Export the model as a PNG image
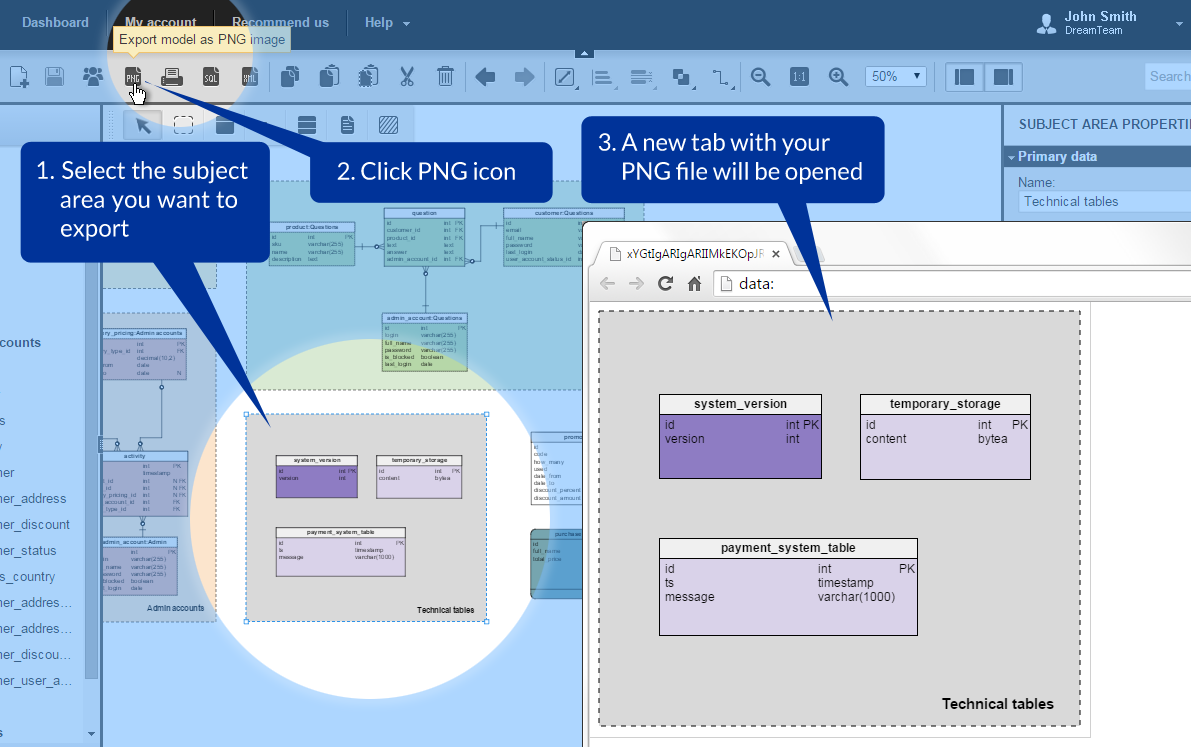 coord(133,77)
